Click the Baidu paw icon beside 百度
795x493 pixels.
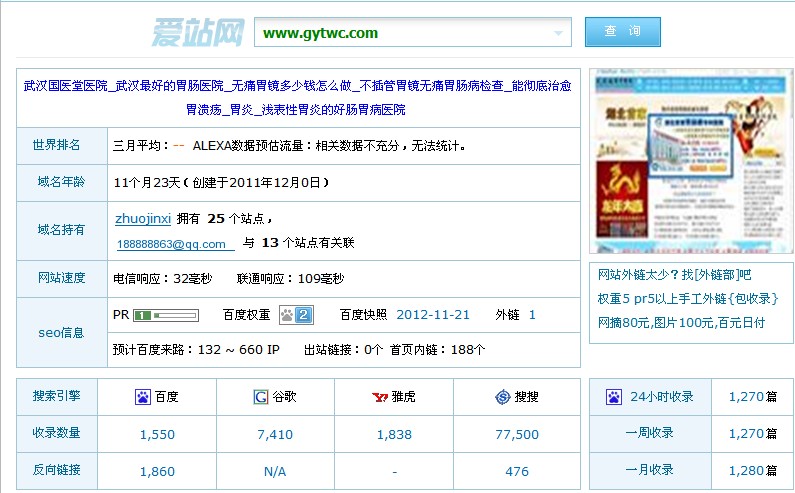[143, 397]
